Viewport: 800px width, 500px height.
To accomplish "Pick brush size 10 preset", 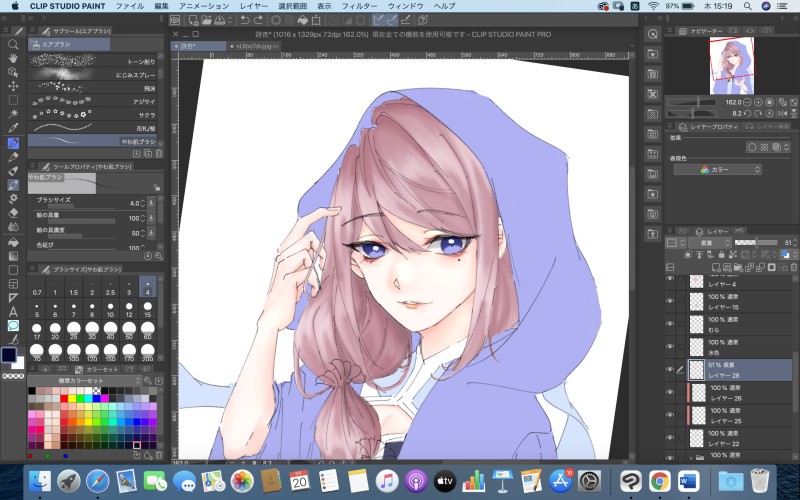I will (x=111, y=310).
